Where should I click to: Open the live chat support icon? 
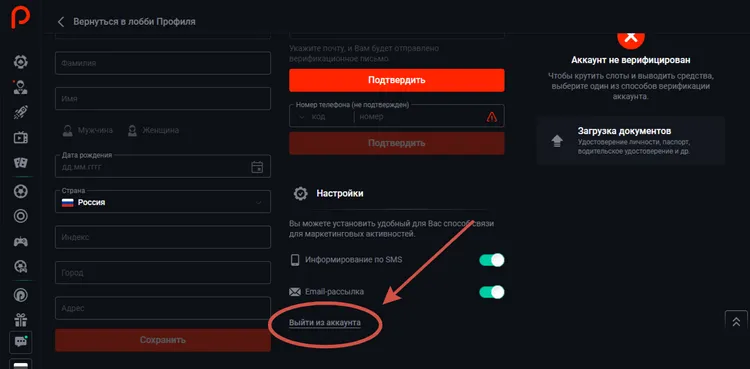pos(21,342)
